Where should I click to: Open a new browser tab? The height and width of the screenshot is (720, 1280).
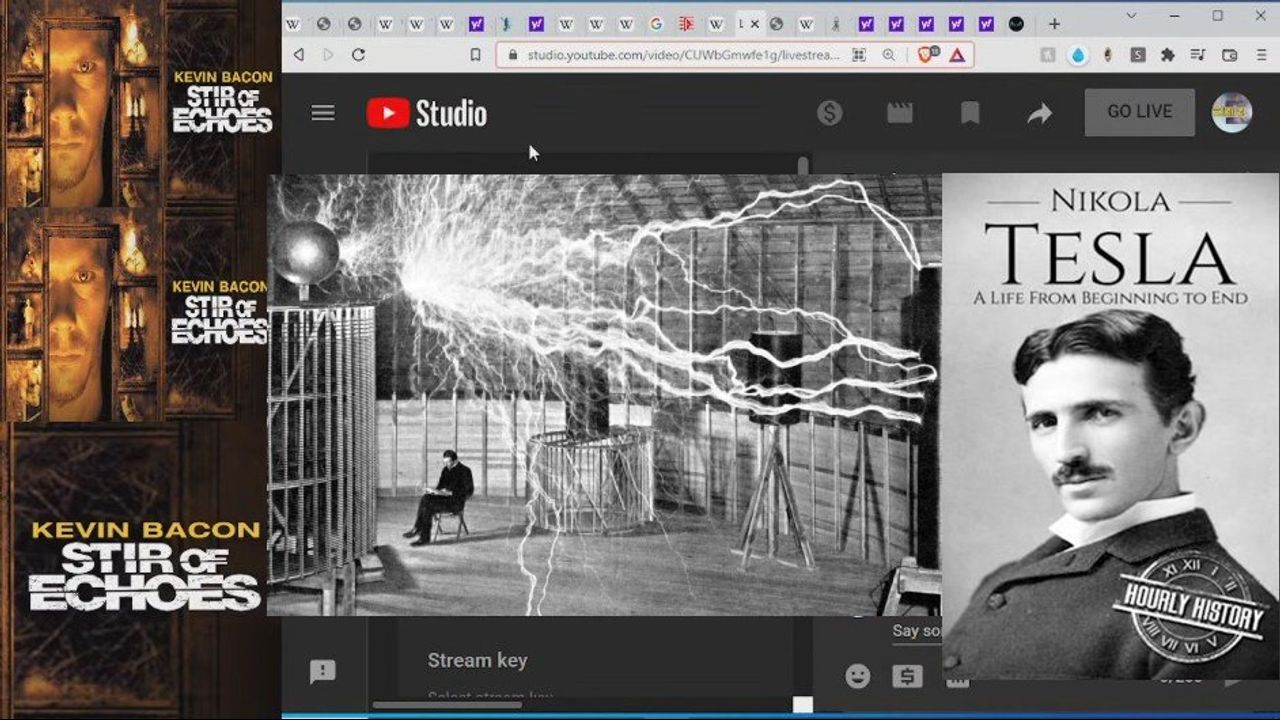1054,24
